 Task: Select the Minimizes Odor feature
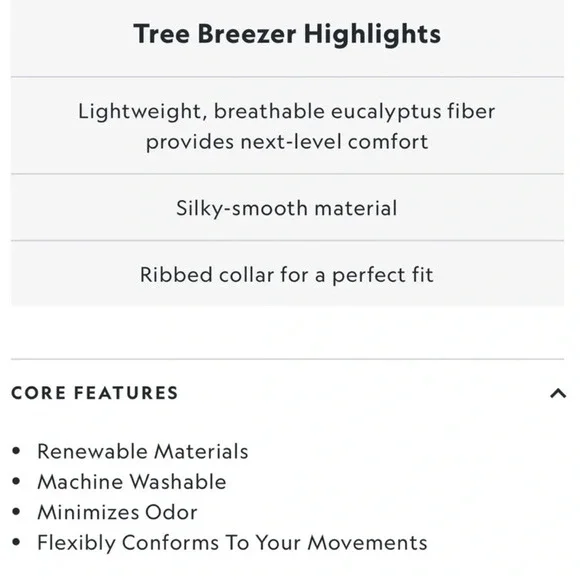[117, 512]
